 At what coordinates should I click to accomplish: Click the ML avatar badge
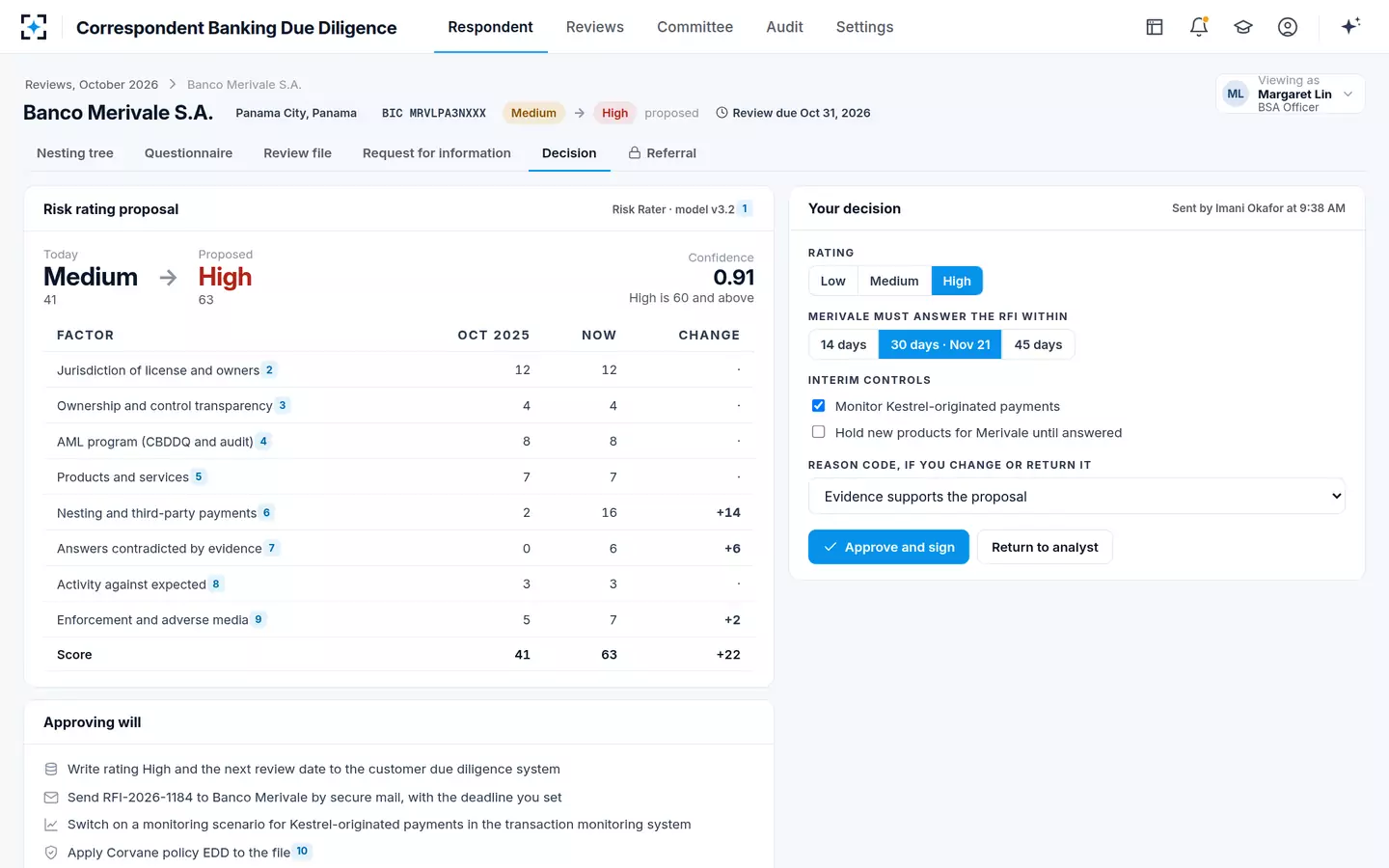1236,94
